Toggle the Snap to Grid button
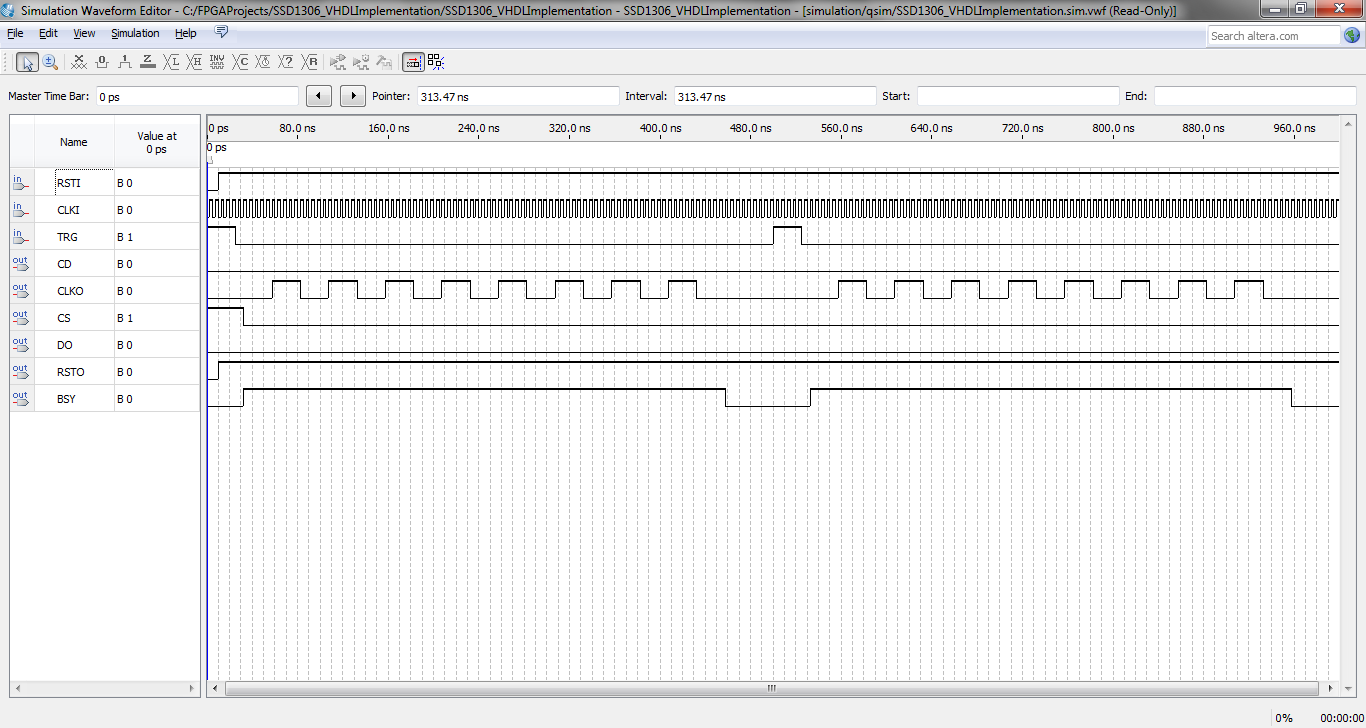 pyautogui.click(x=412, y=62)
